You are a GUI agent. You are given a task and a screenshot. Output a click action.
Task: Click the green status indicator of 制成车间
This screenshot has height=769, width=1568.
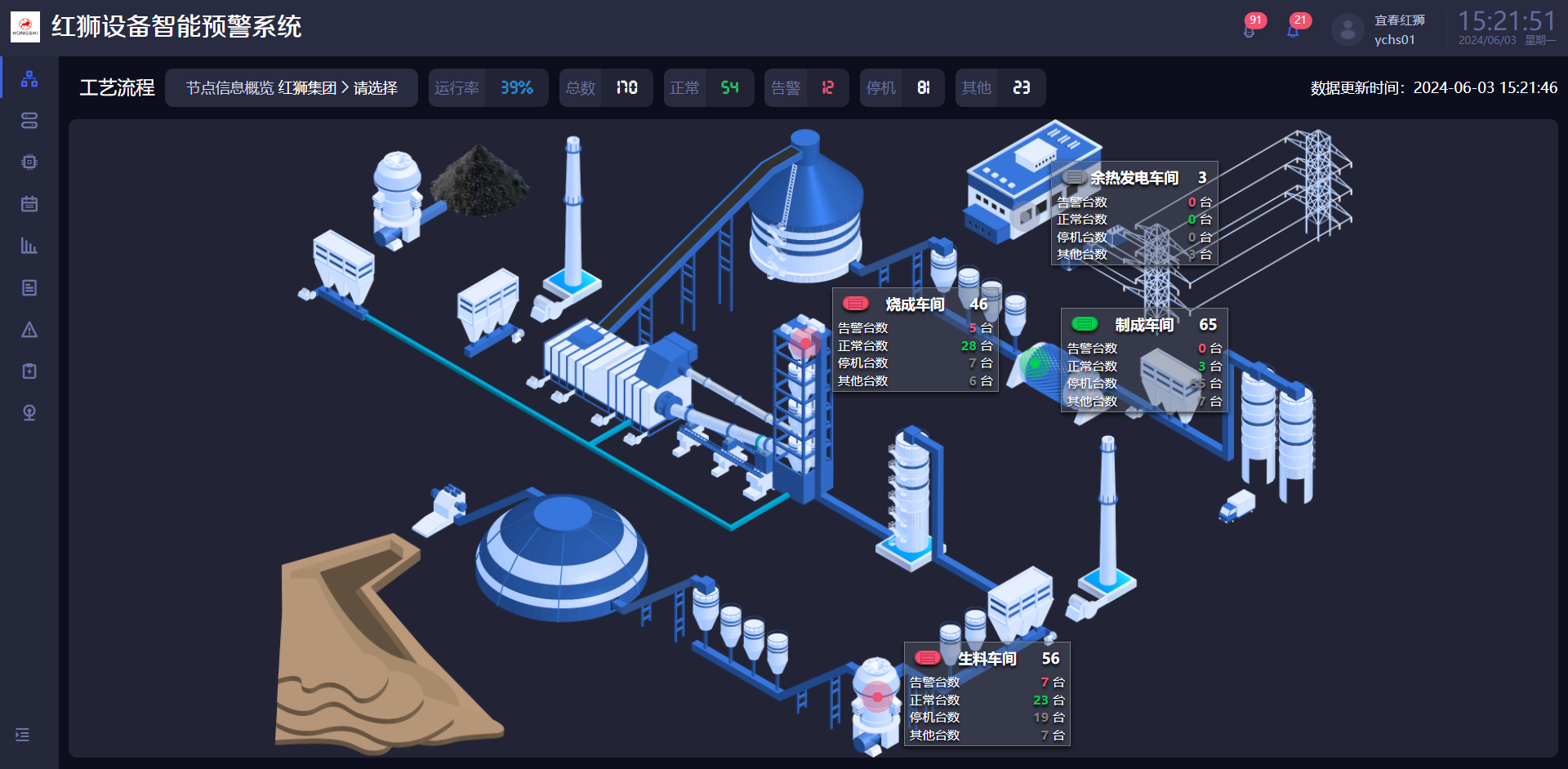[1085, 324]
